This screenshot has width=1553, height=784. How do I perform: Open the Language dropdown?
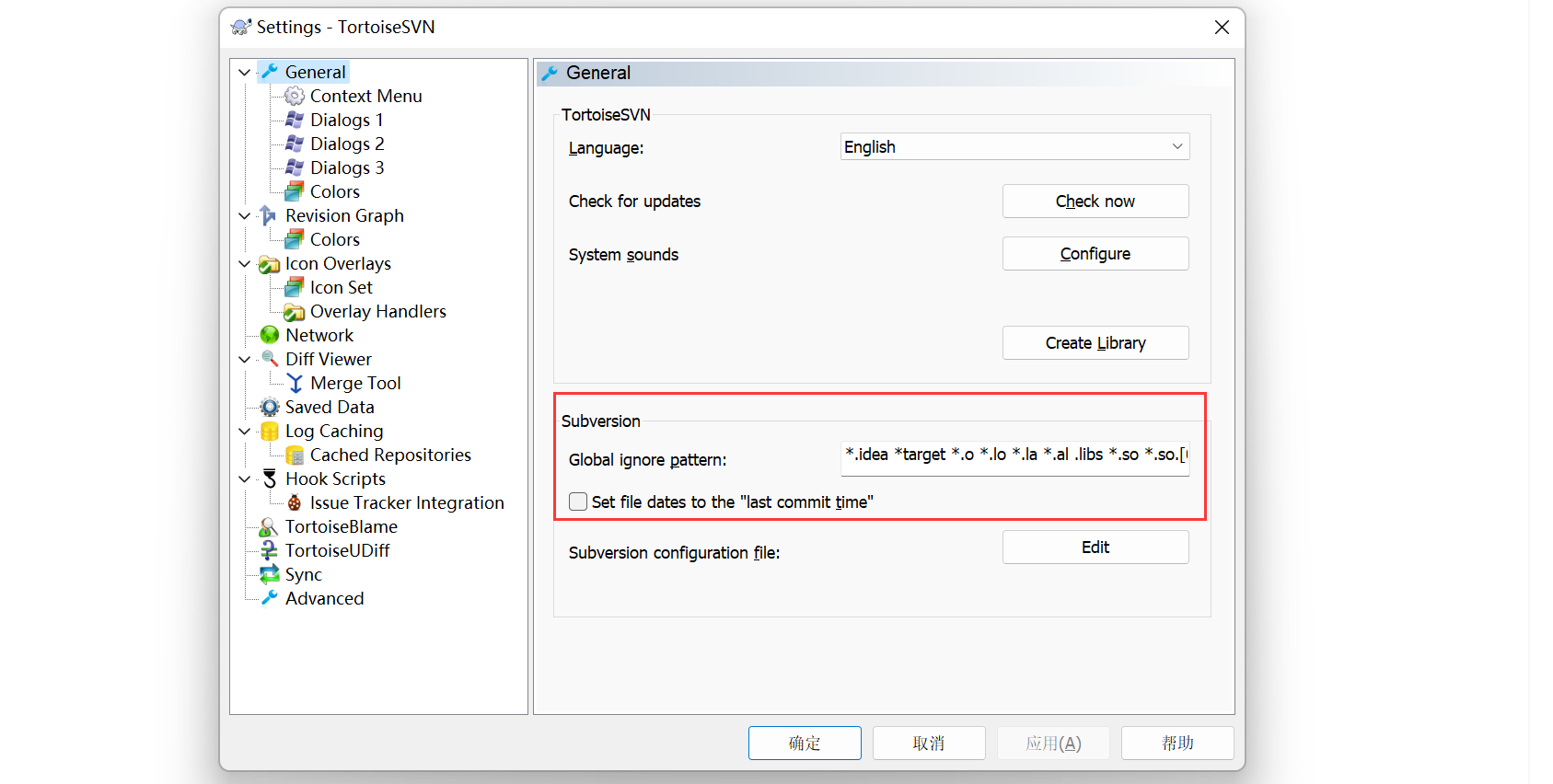[x=1014, y=146]
